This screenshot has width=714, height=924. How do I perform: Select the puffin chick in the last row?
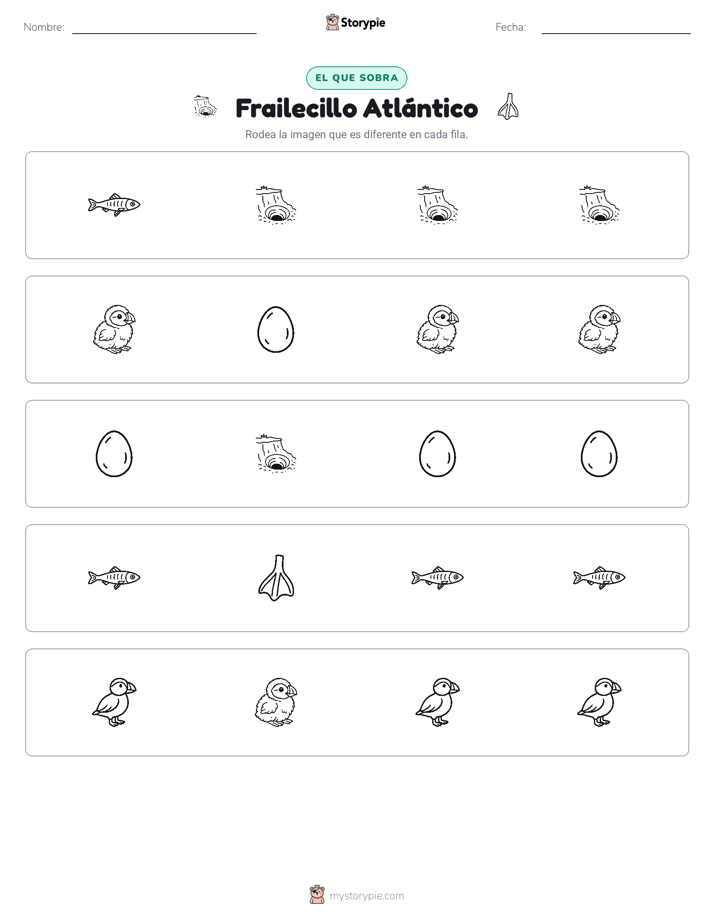(276, 702)
